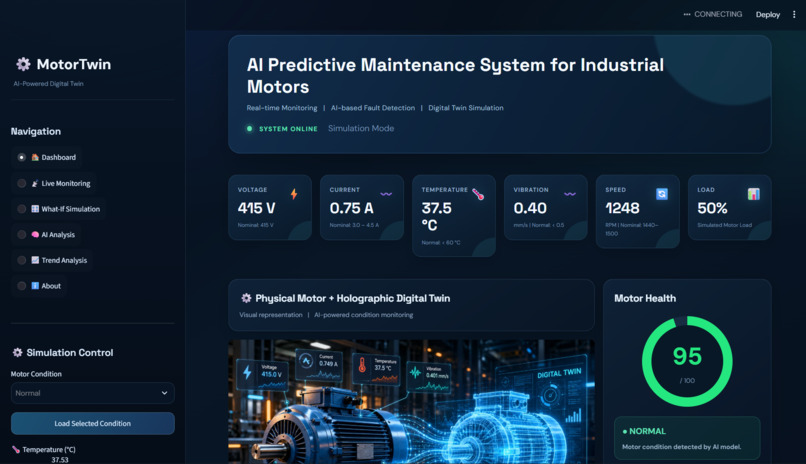Click the Live Monitoring satellite icon
This screenshot has height=464, width=806.
[35, 183]
